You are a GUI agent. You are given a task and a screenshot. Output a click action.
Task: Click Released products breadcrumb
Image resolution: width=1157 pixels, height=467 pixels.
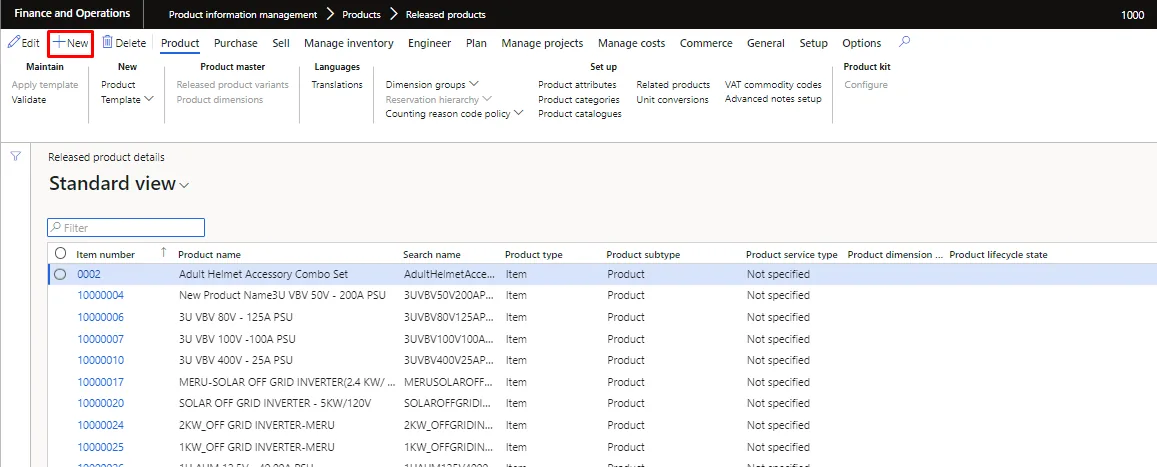[446, 15]
